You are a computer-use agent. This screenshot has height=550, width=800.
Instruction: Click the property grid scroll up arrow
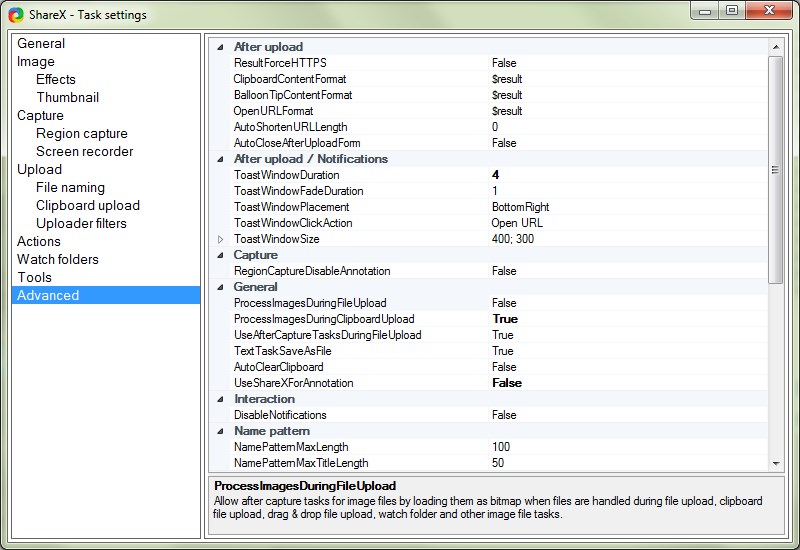tap(776, 47)
